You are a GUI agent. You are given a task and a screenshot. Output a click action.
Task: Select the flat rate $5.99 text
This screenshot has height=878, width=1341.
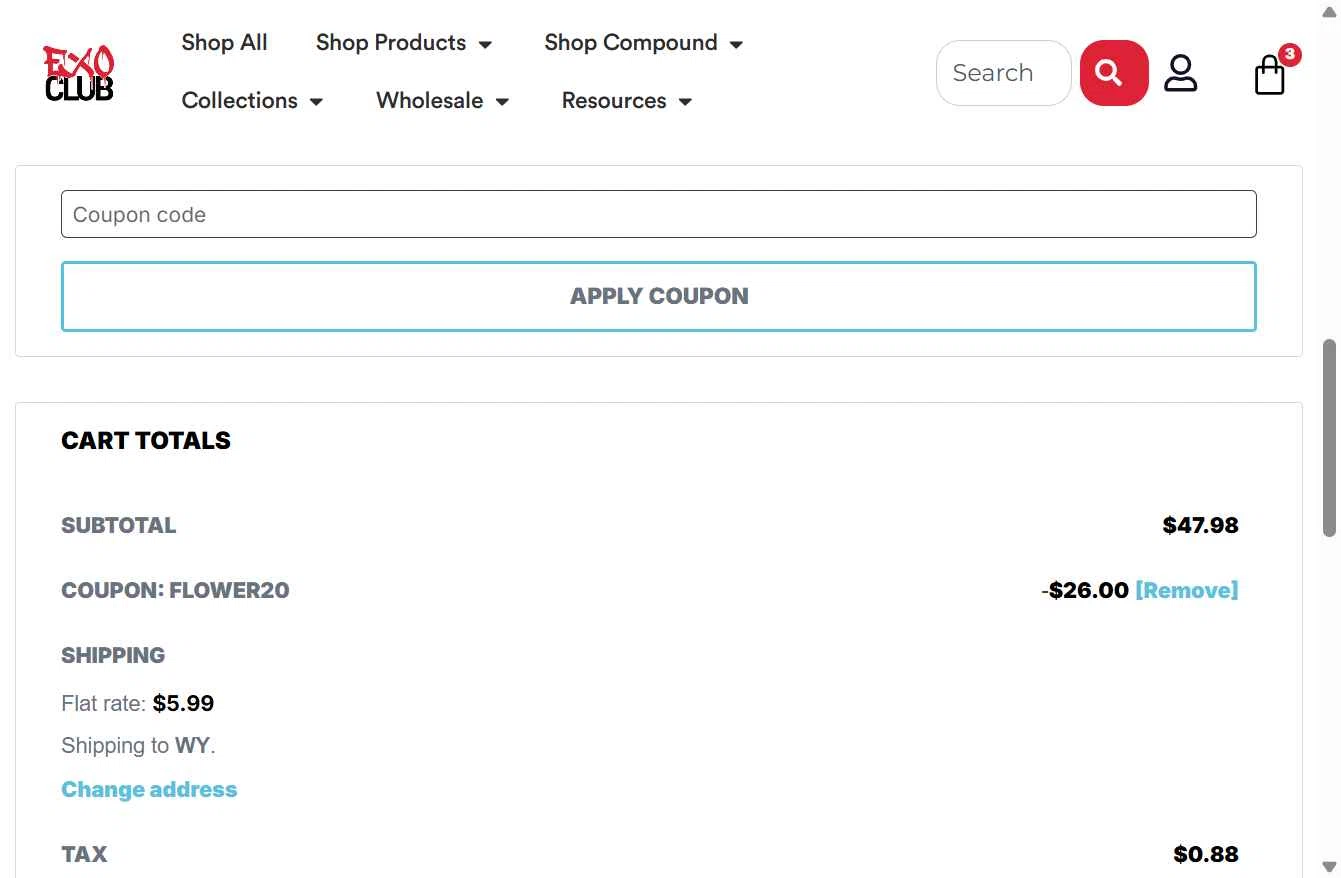click(x=183, y=703)
